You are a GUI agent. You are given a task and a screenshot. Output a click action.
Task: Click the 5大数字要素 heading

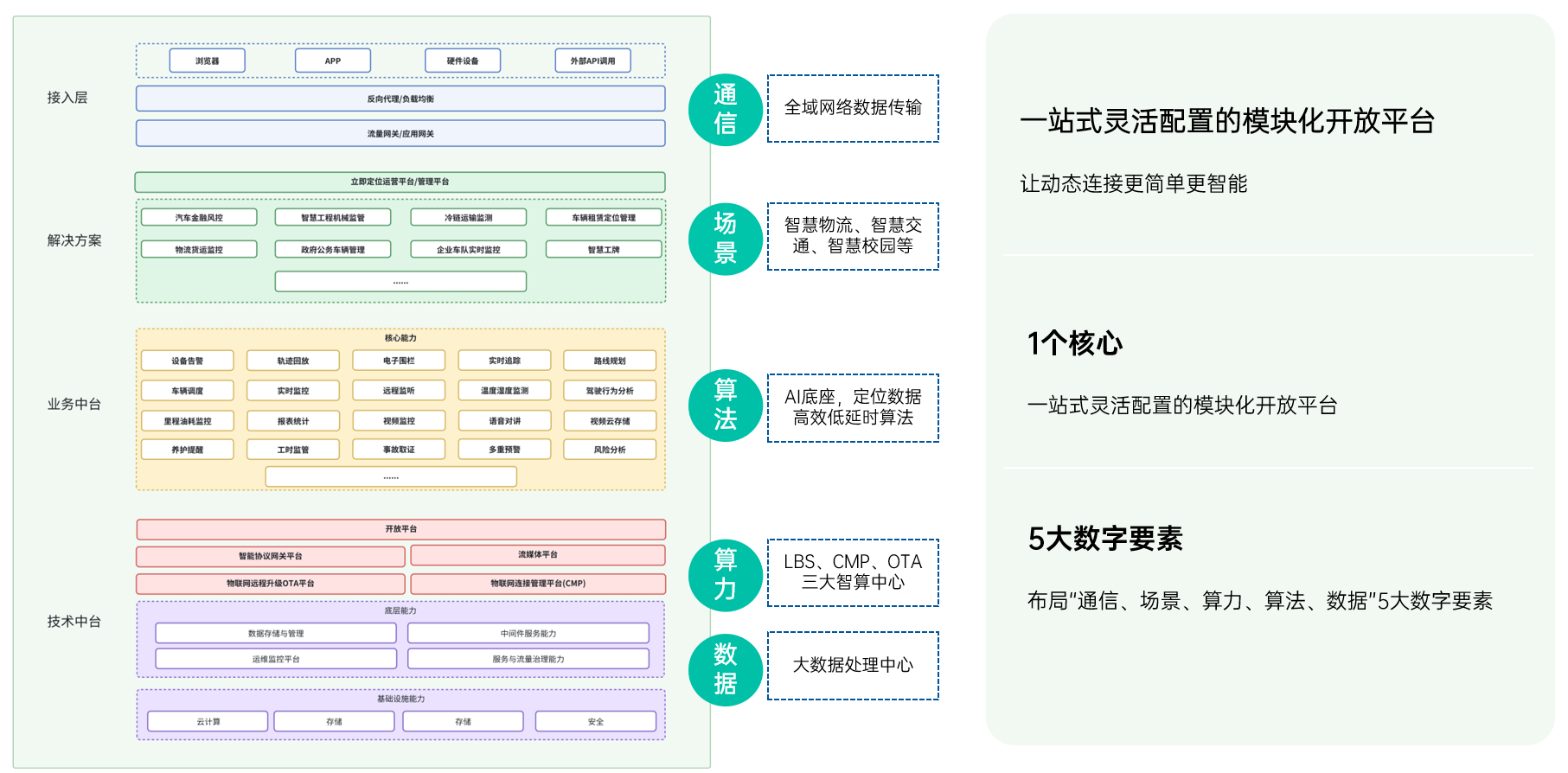[1104, 539]
